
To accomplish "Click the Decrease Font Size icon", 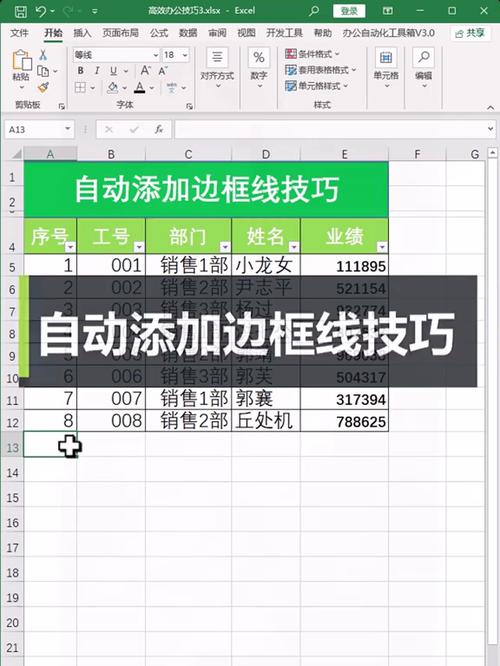I will pos(163,71).
